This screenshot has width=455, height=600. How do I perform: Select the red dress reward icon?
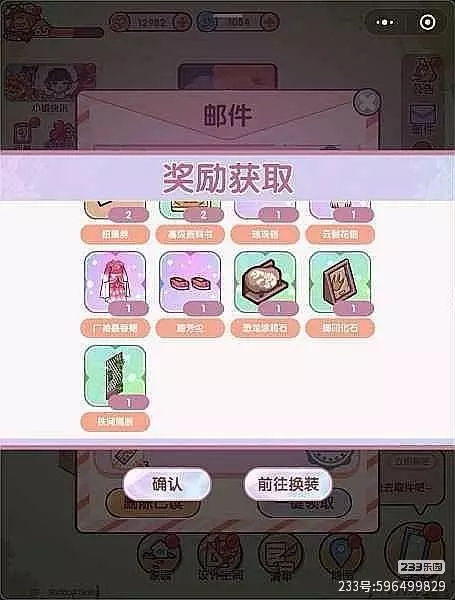tap(115, 284)
